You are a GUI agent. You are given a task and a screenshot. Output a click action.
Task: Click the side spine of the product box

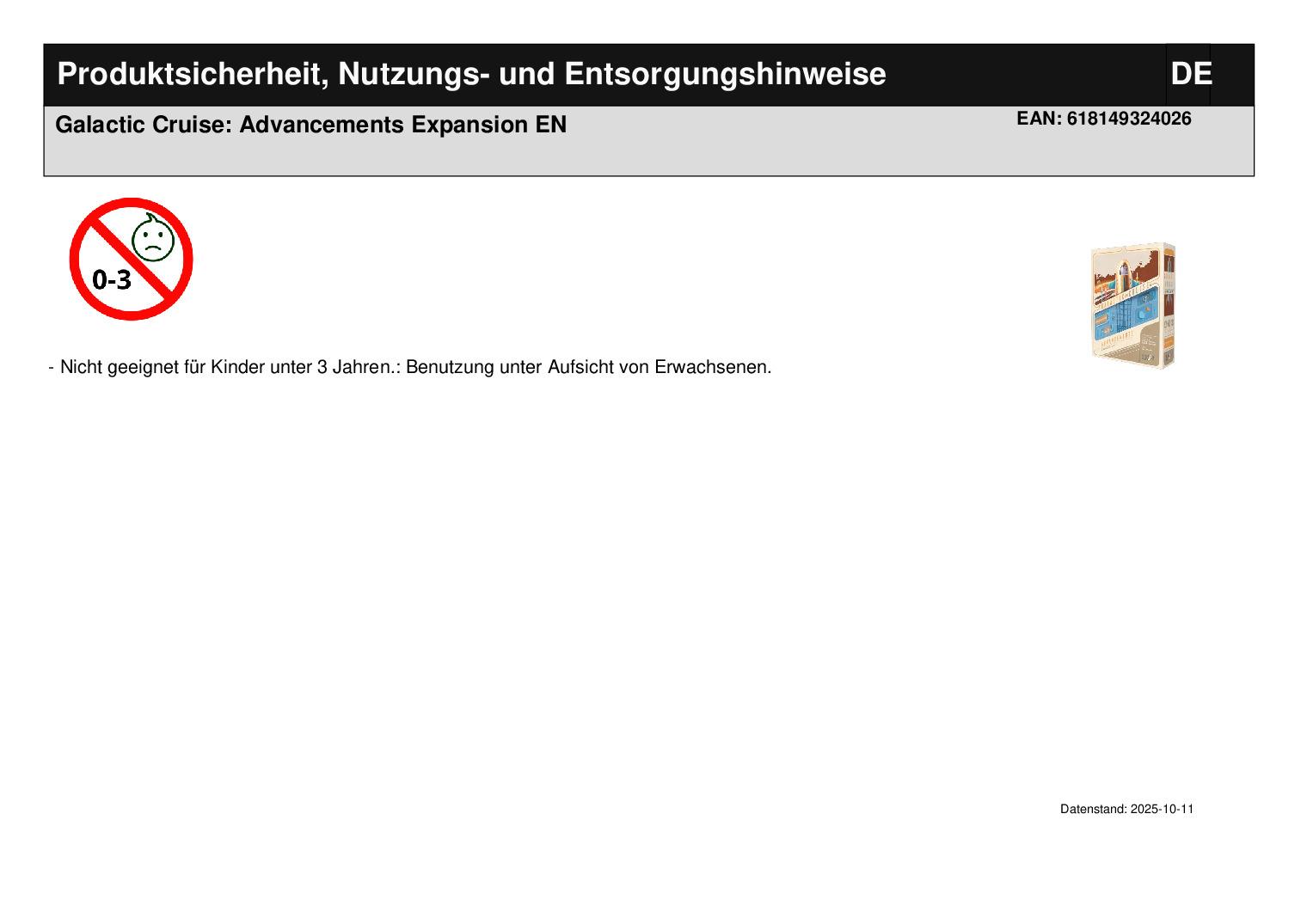[x=1168, y=305]
